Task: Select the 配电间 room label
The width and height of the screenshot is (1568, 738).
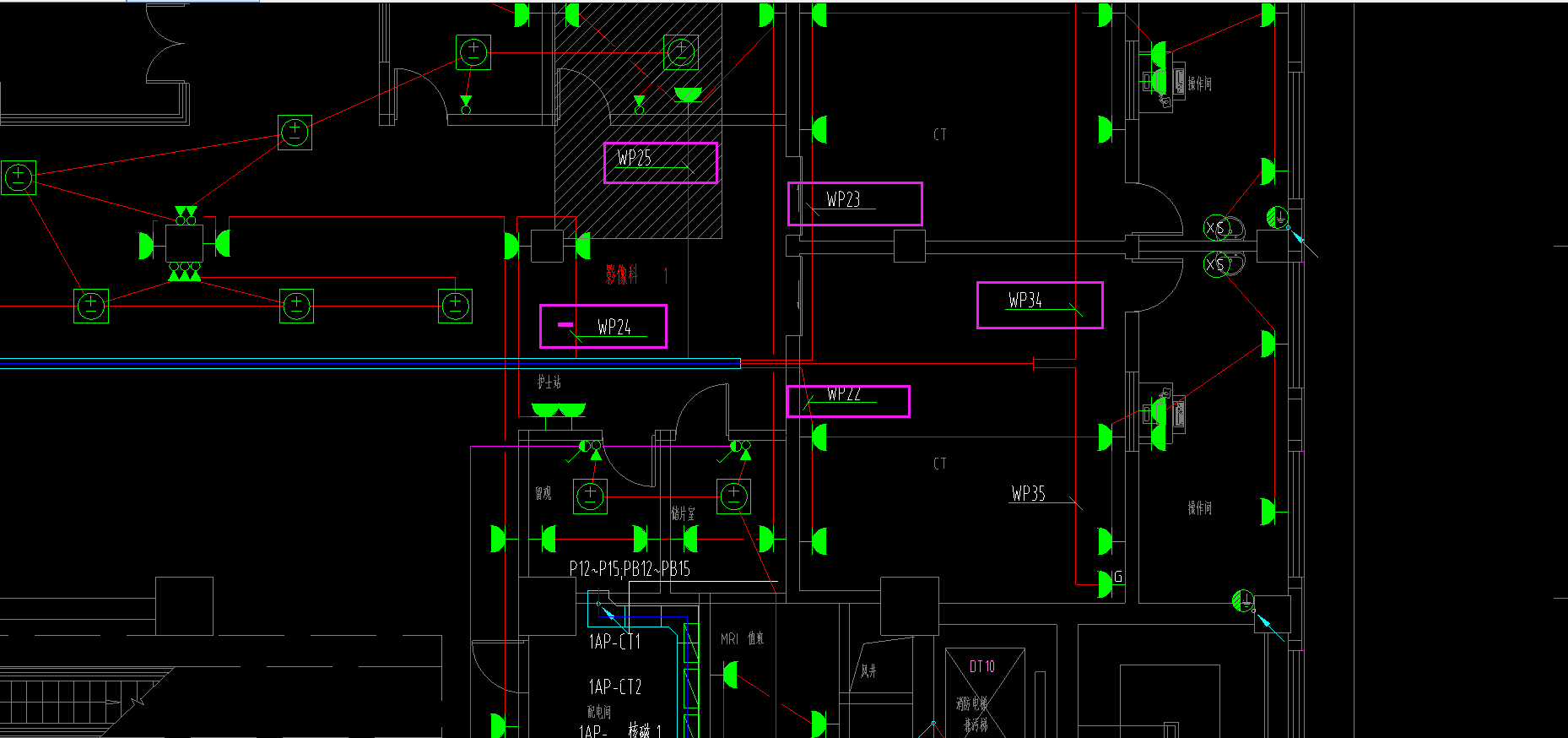Action: tap(599, 712)
